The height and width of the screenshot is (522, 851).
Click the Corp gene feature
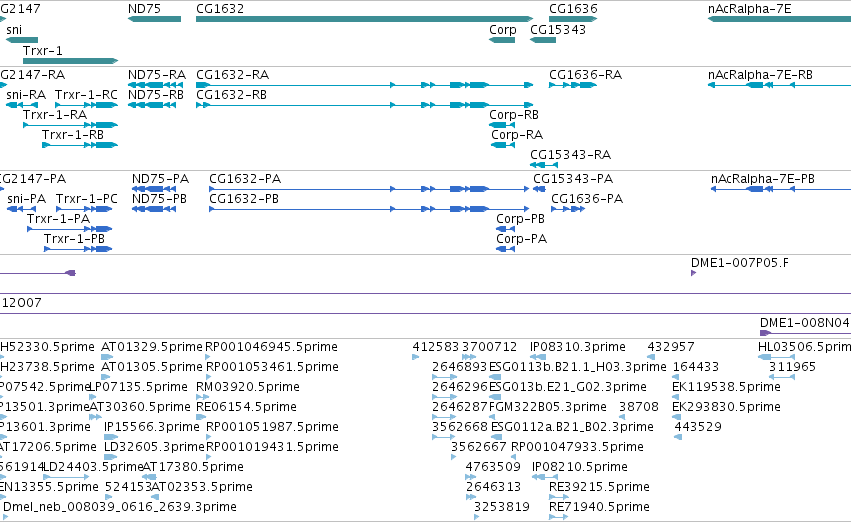coord(502,40)
